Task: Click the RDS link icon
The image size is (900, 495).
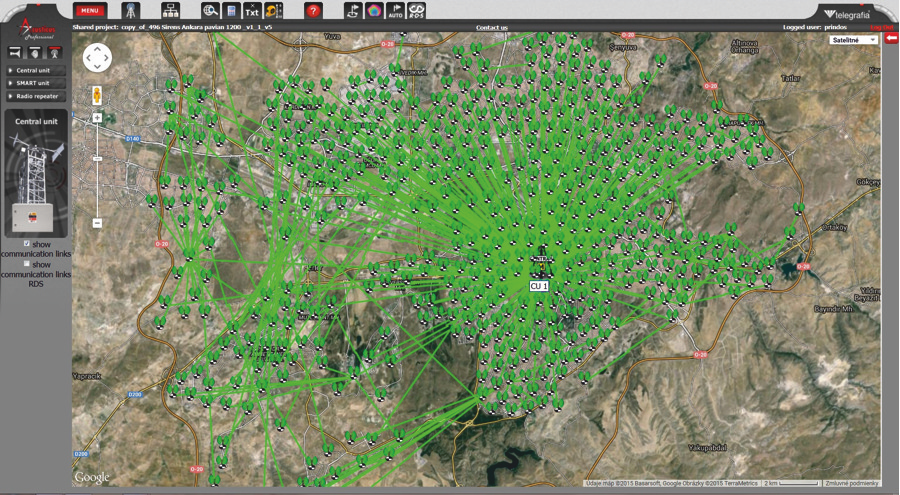Action: tap(417, 11)
